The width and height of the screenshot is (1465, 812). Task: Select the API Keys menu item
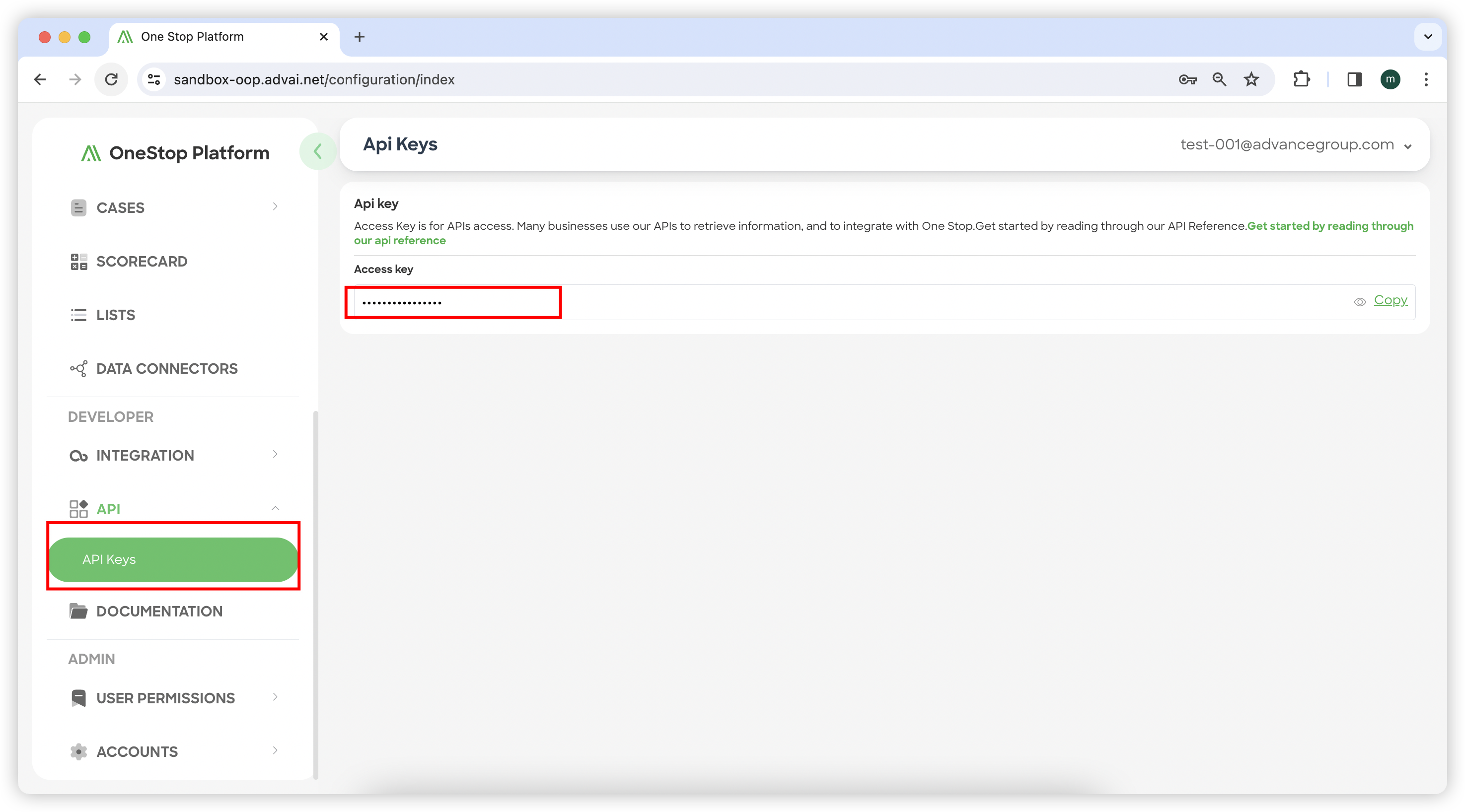coord(173,559)
